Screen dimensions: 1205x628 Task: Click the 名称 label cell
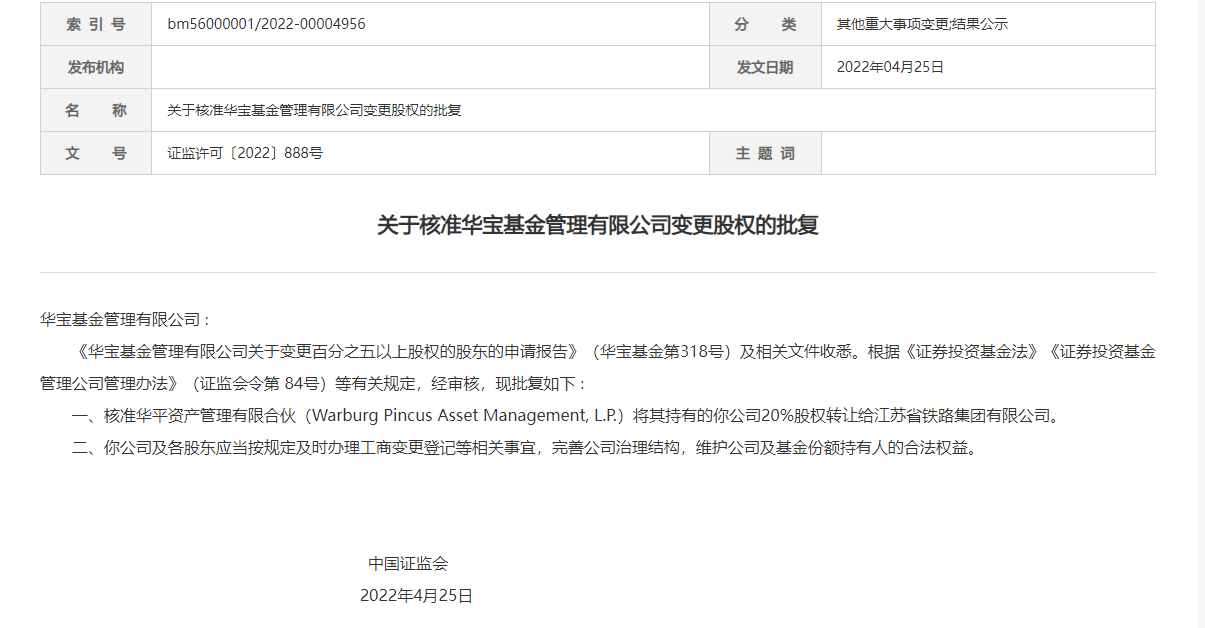(96, 110)
